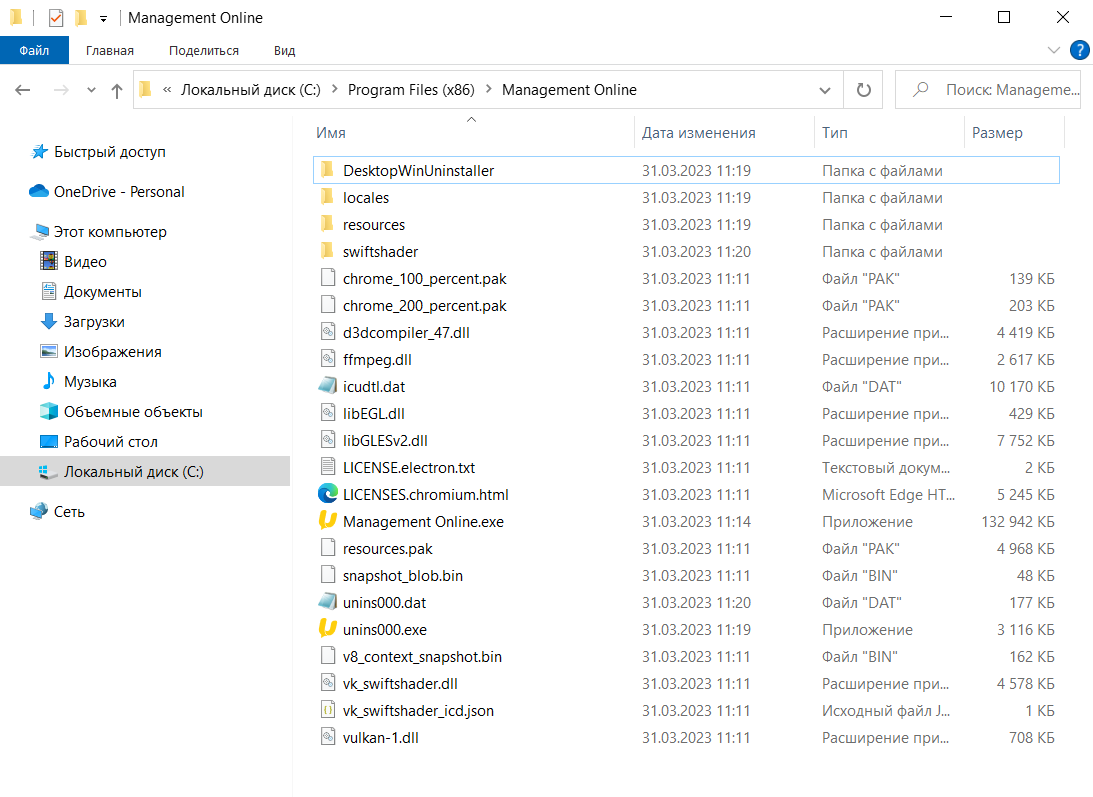Image resolution: width=1093 pixels, height=797 pixels.
Task: Open the Видео library folder
Action: 85,261
